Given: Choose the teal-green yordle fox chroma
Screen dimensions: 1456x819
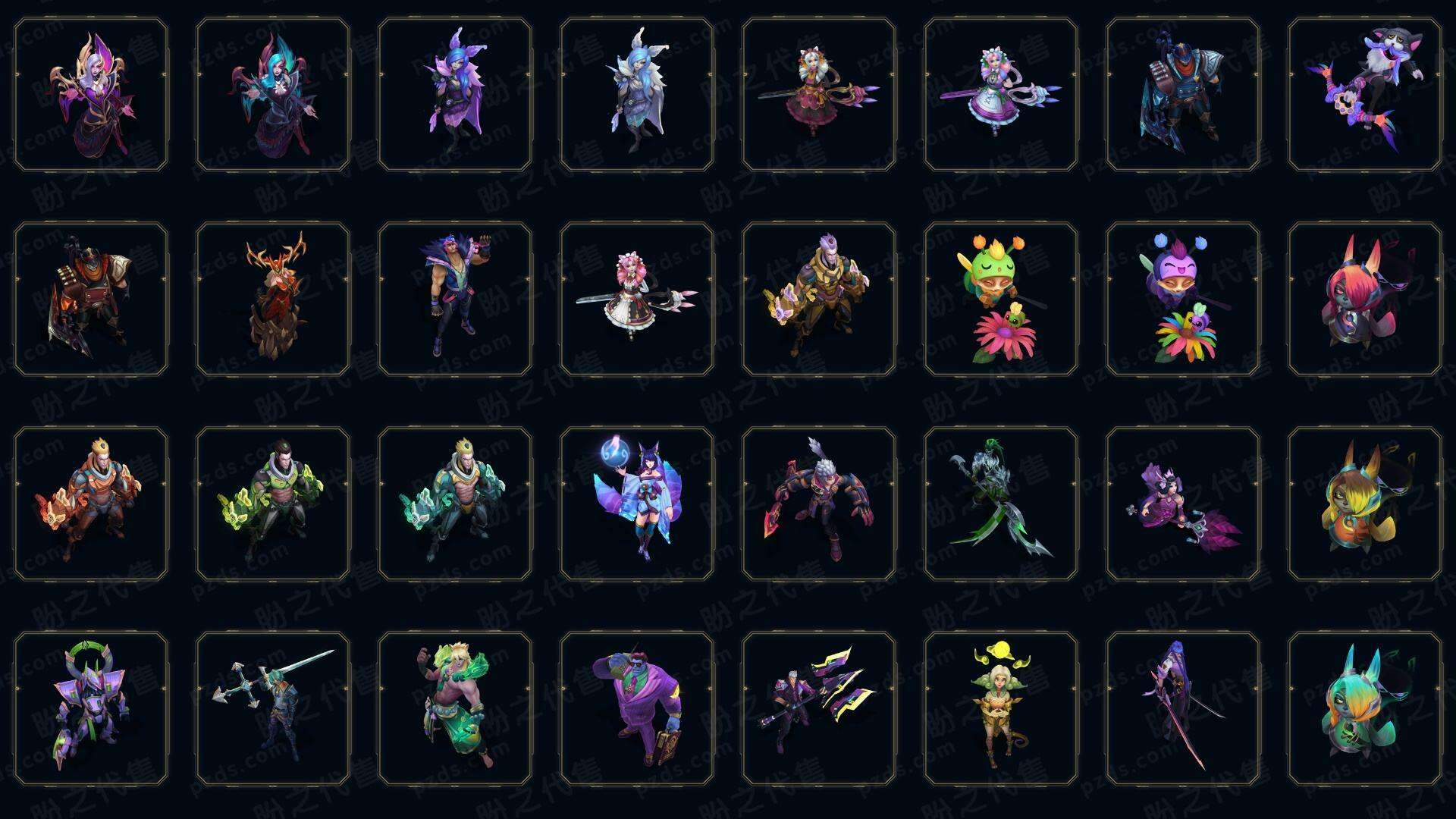Looking at the screenshot, I should click(1365, 708).
